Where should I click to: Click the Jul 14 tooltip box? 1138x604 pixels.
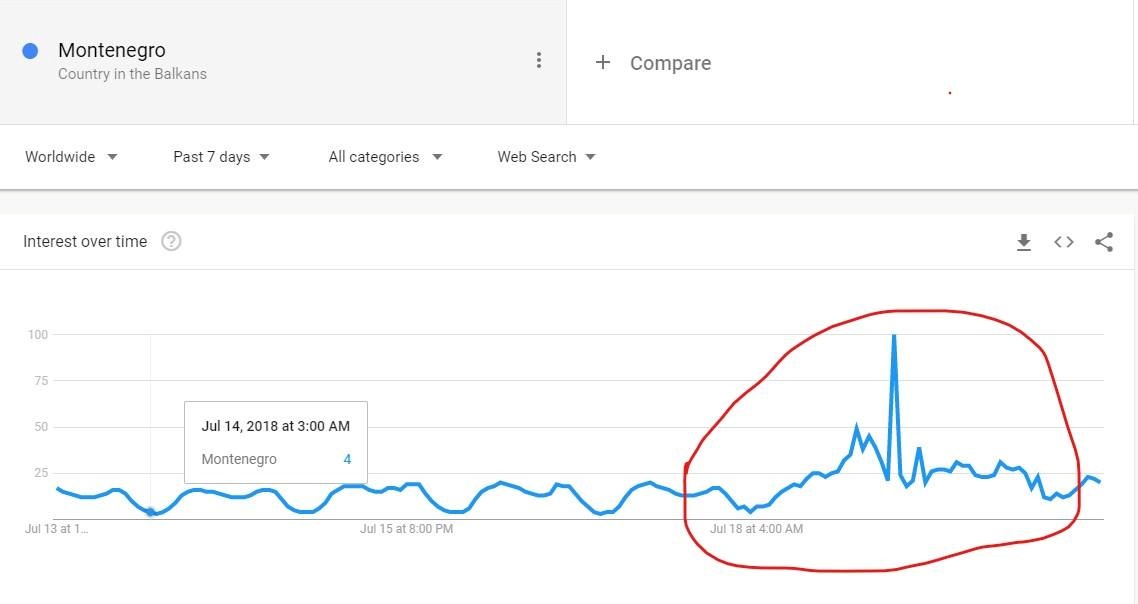pyautogui.click(x=276, y=442)
